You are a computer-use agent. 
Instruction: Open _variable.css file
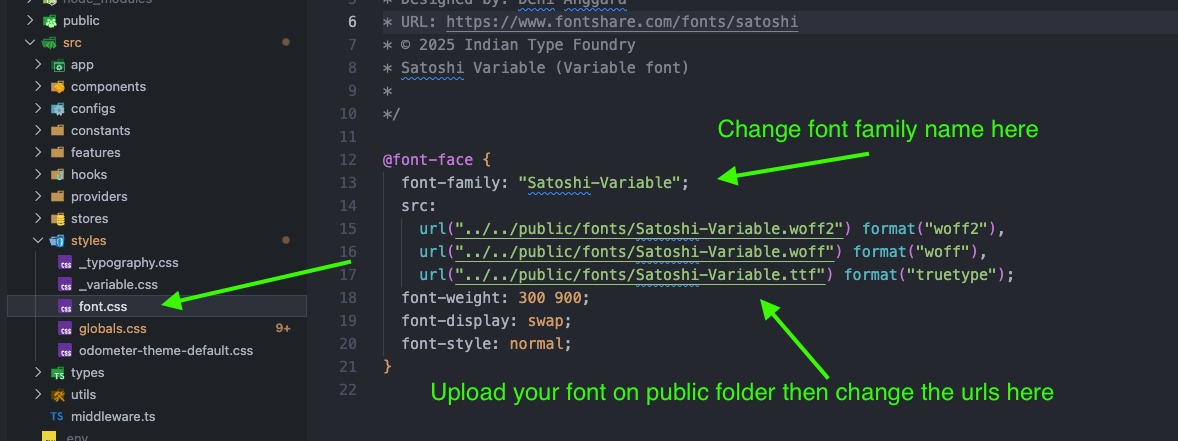point(118,285)
